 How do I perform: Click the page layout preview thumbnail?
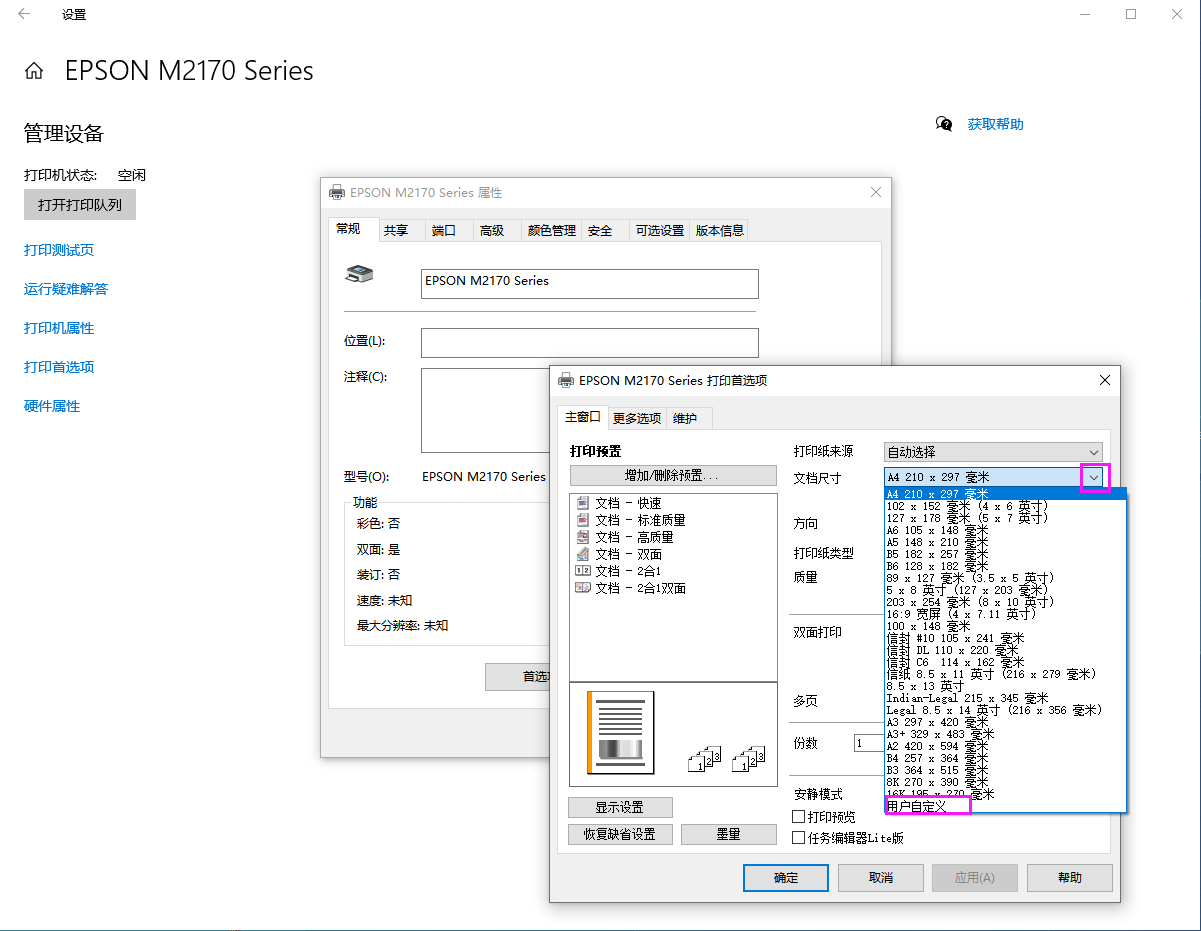click(621, 731)
